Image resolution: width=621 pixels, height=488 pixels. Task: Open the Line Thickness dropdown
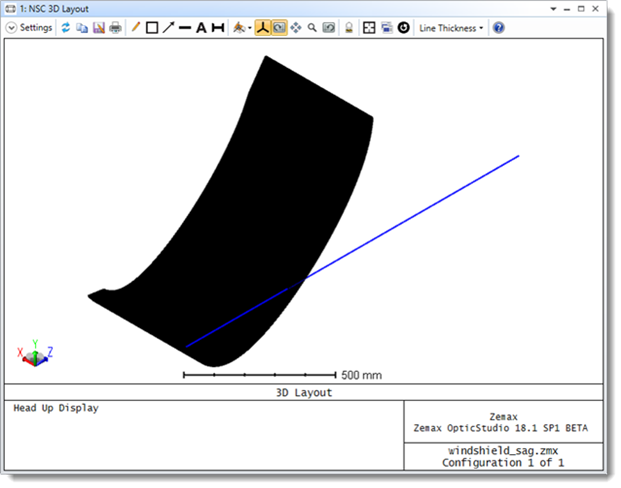[451, 28]
